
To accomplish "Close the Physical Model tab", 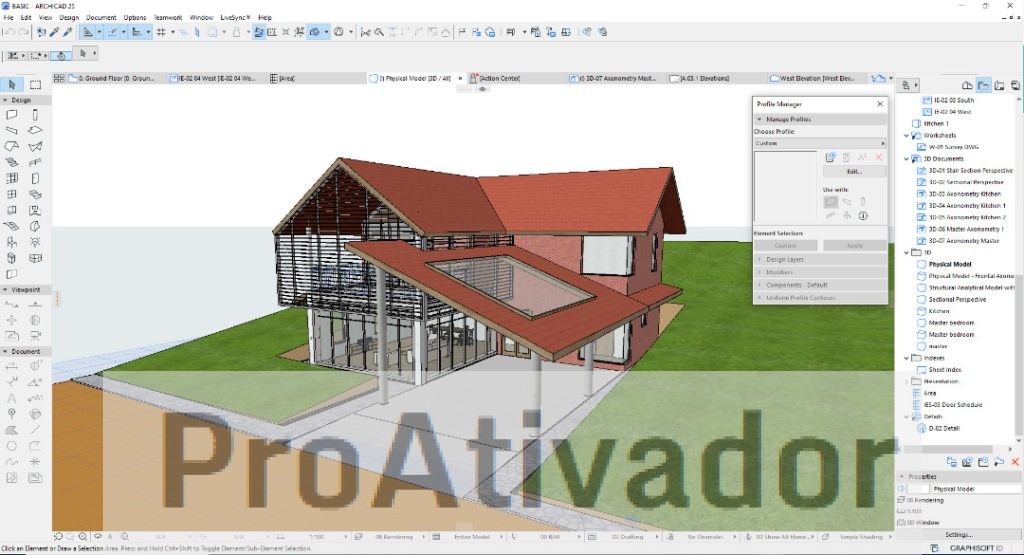I will 460,78.
